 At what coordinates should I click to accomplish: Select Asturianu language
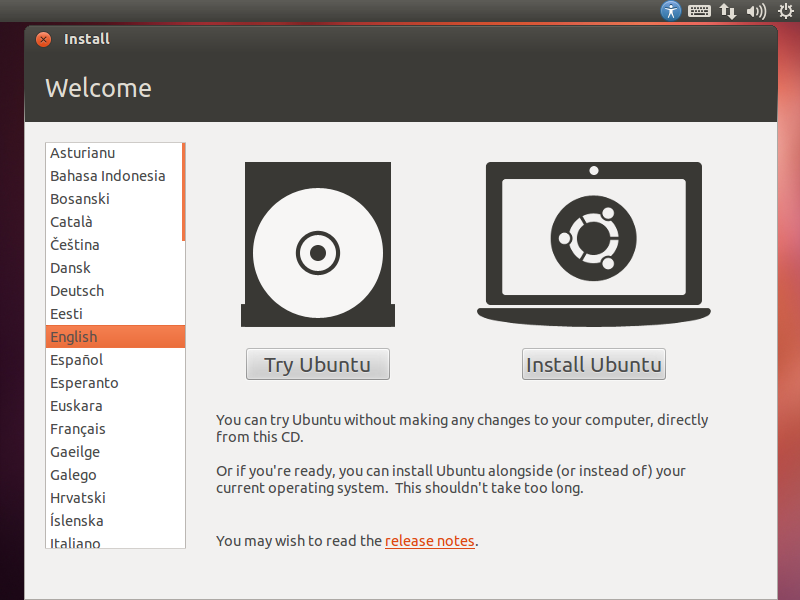(114, 153)
